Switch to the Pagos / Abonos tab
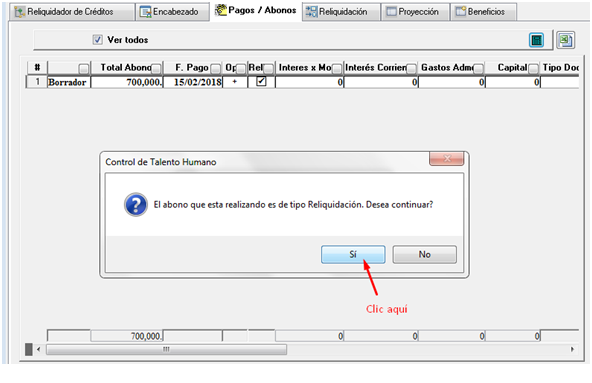The height and width of the screenshot is (383, 592). [256, 11]
